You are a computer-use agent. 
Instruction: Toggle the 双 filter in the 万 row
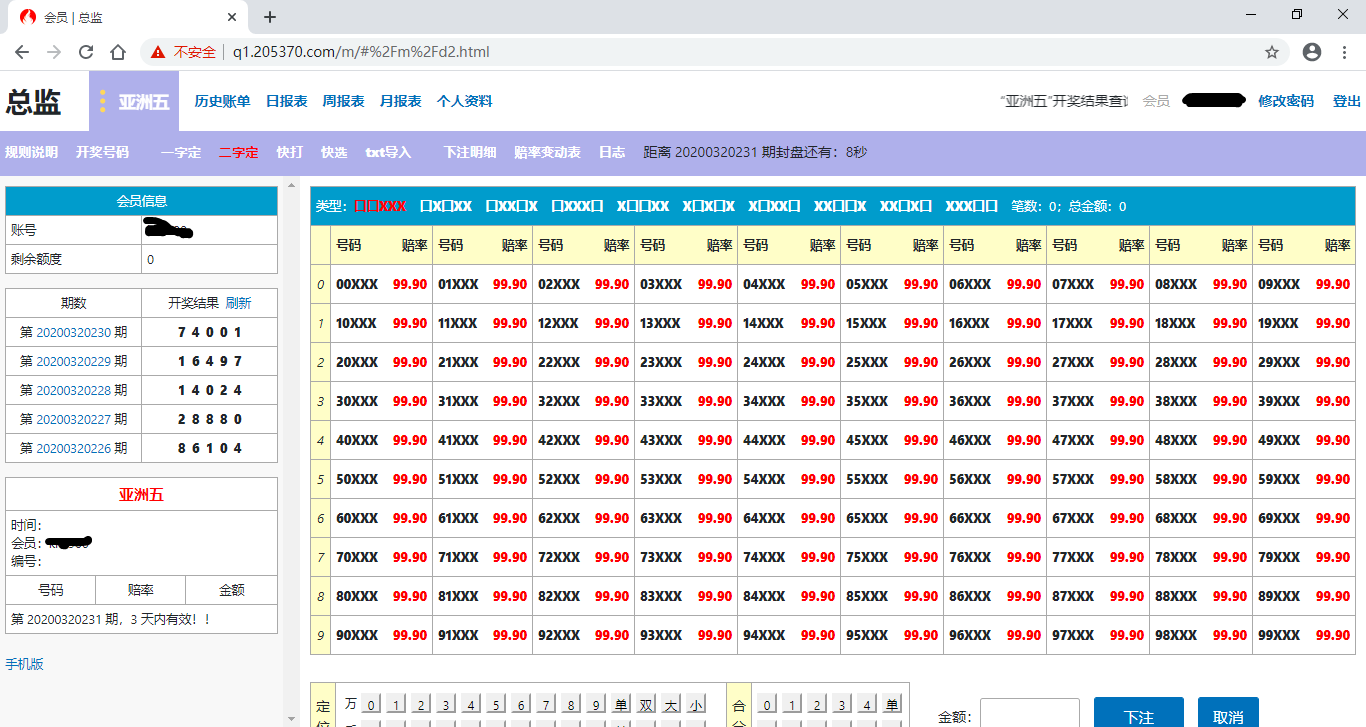tap(646, 705)
